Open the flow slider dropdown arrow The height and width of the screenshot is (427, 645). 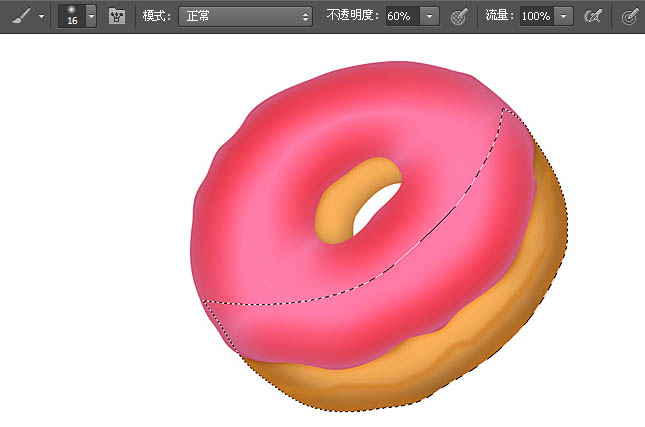click(564, 16)
